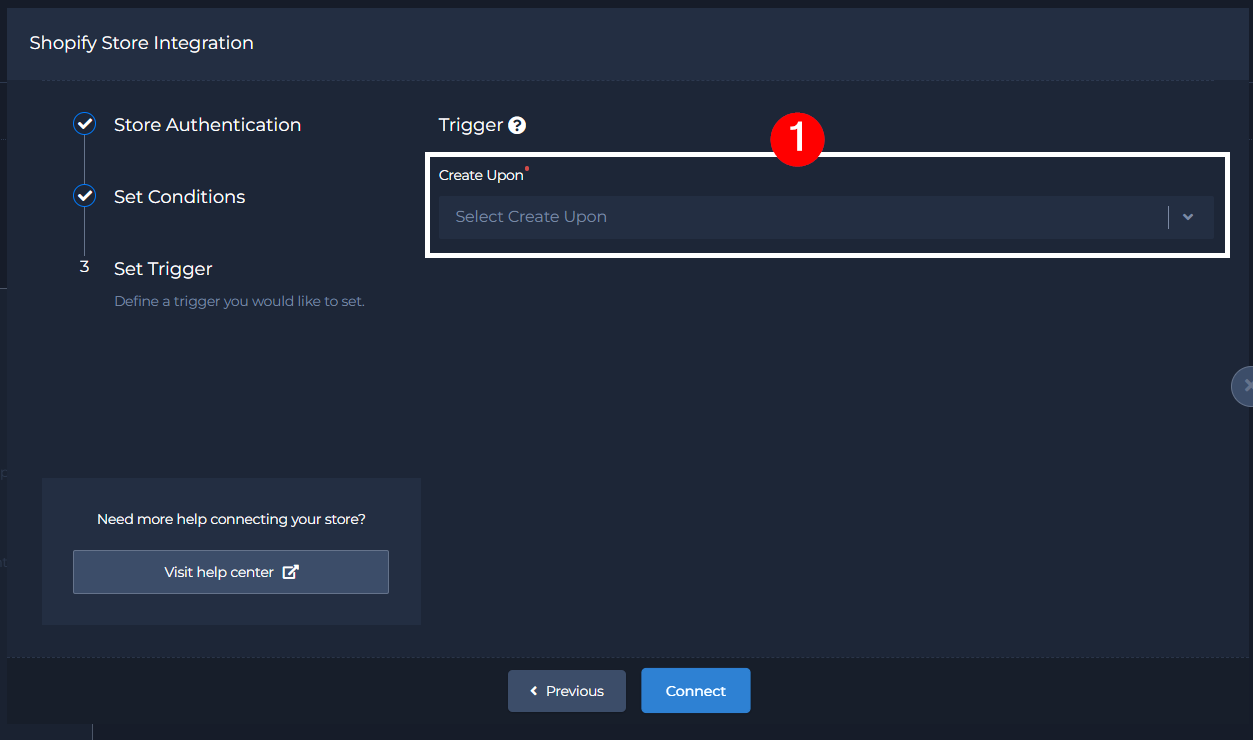
Task: Go back with the Previous button
Action: (567, 691)
